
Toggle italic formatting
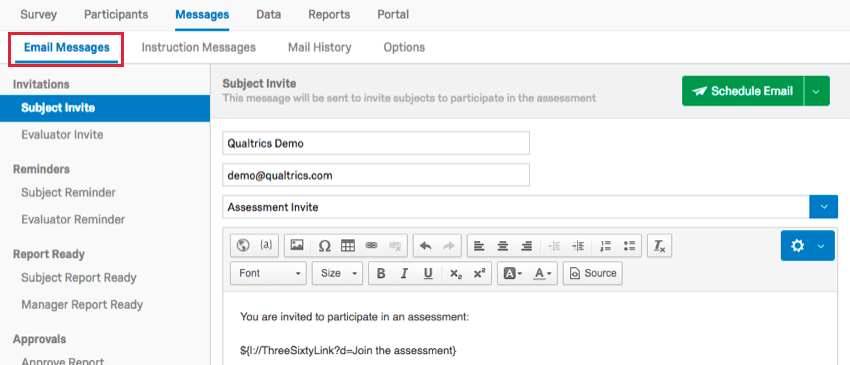pos(404,273)
